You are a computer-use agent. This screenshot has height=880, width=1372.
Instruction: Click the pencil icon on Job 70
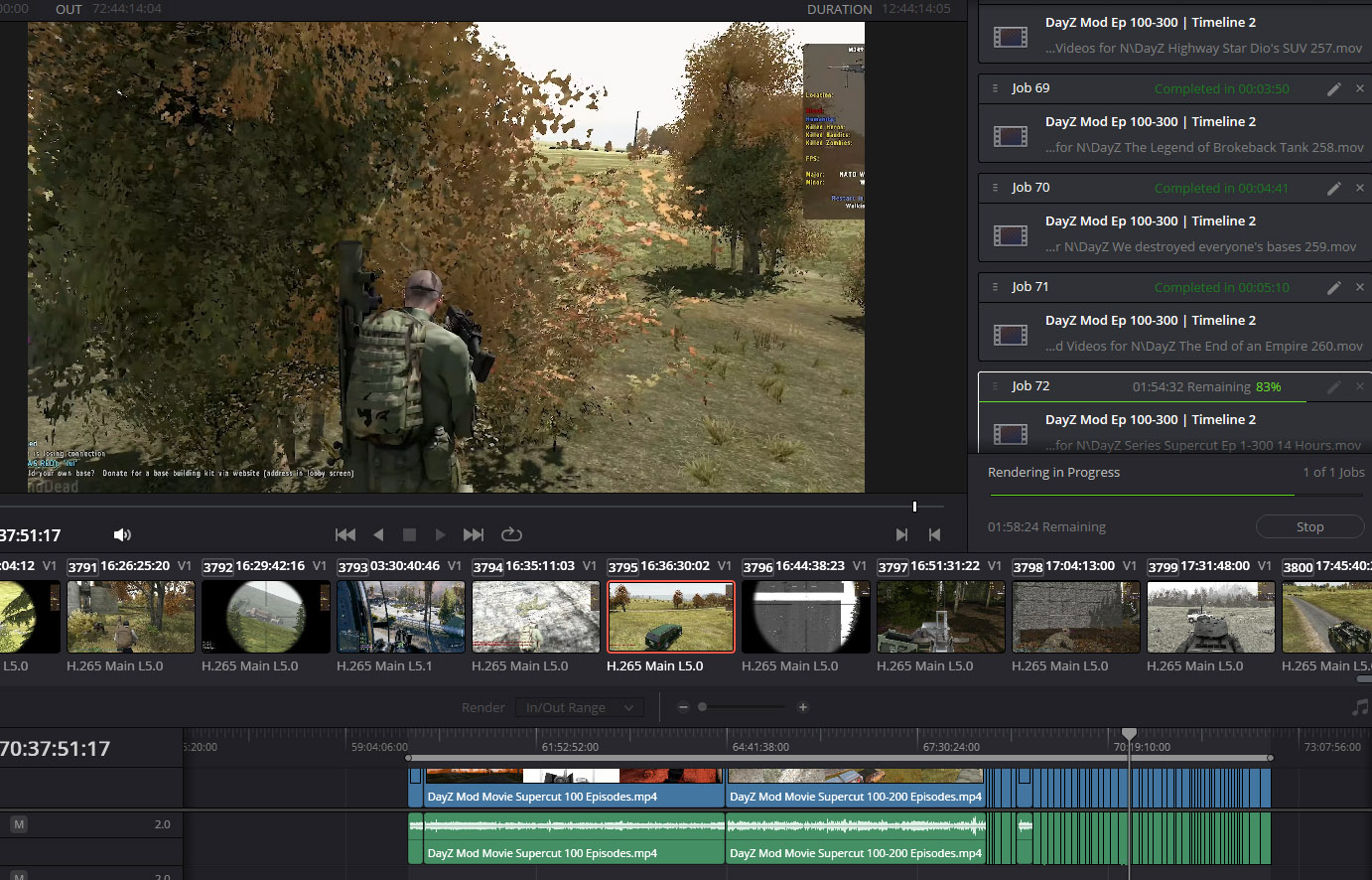(1334, 188)
